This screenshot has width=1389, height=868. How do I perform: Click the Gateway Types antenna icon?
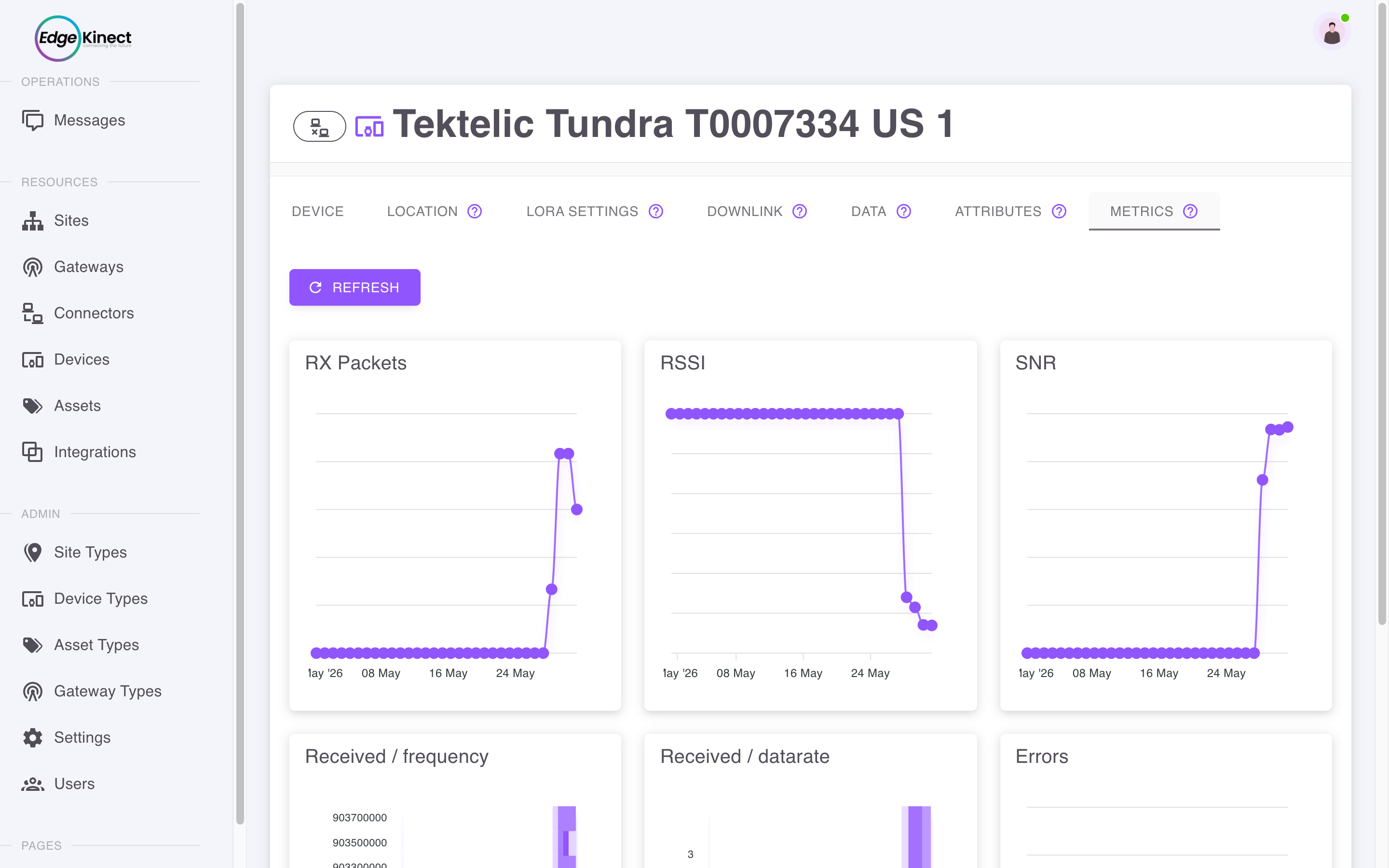click(33, 691)
